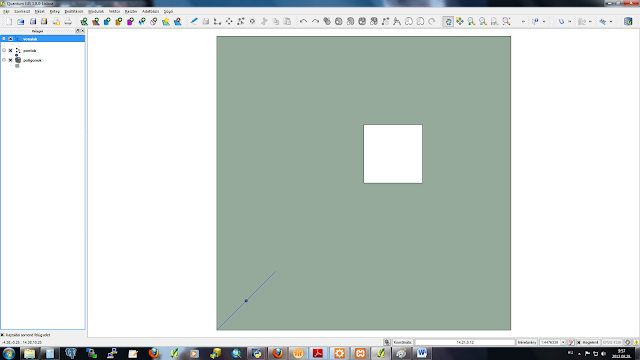Click the pontok blue point symbol

(x=16, y=55)
